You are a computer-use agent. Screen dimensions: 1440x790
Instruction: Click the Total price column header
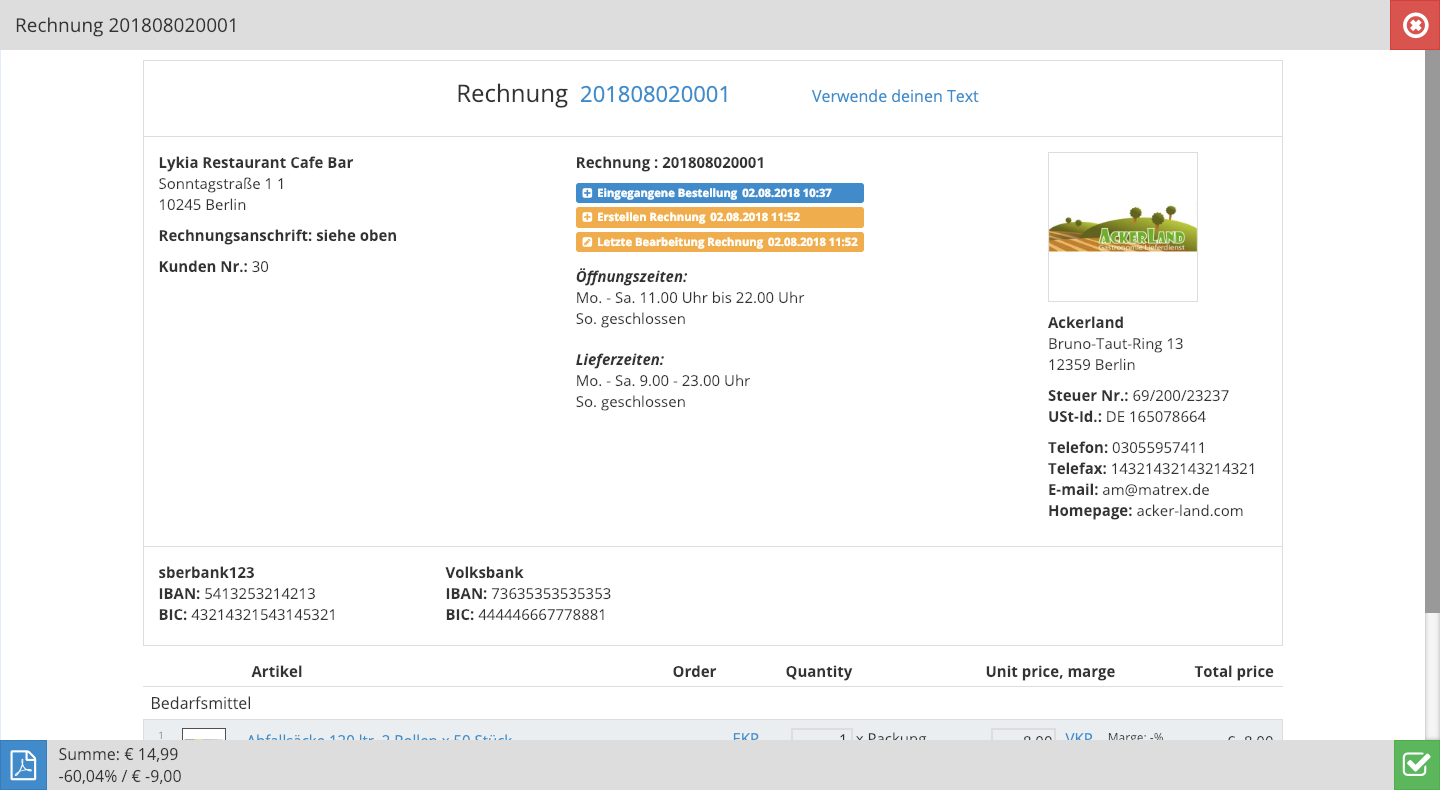1234,671
